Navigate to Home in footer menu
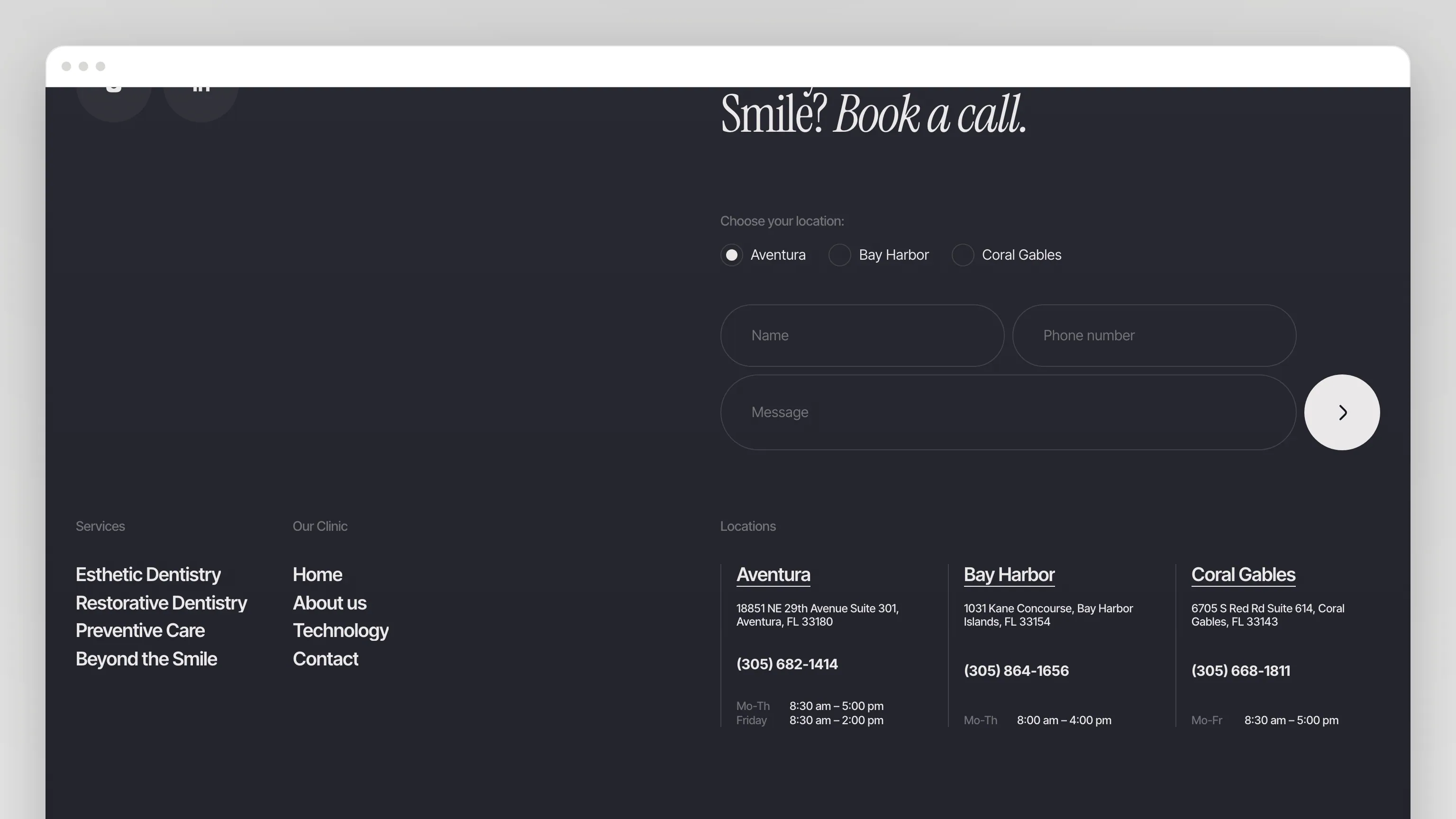Image resolution: width=1456 pixels, height=819 pixels. 317,574
